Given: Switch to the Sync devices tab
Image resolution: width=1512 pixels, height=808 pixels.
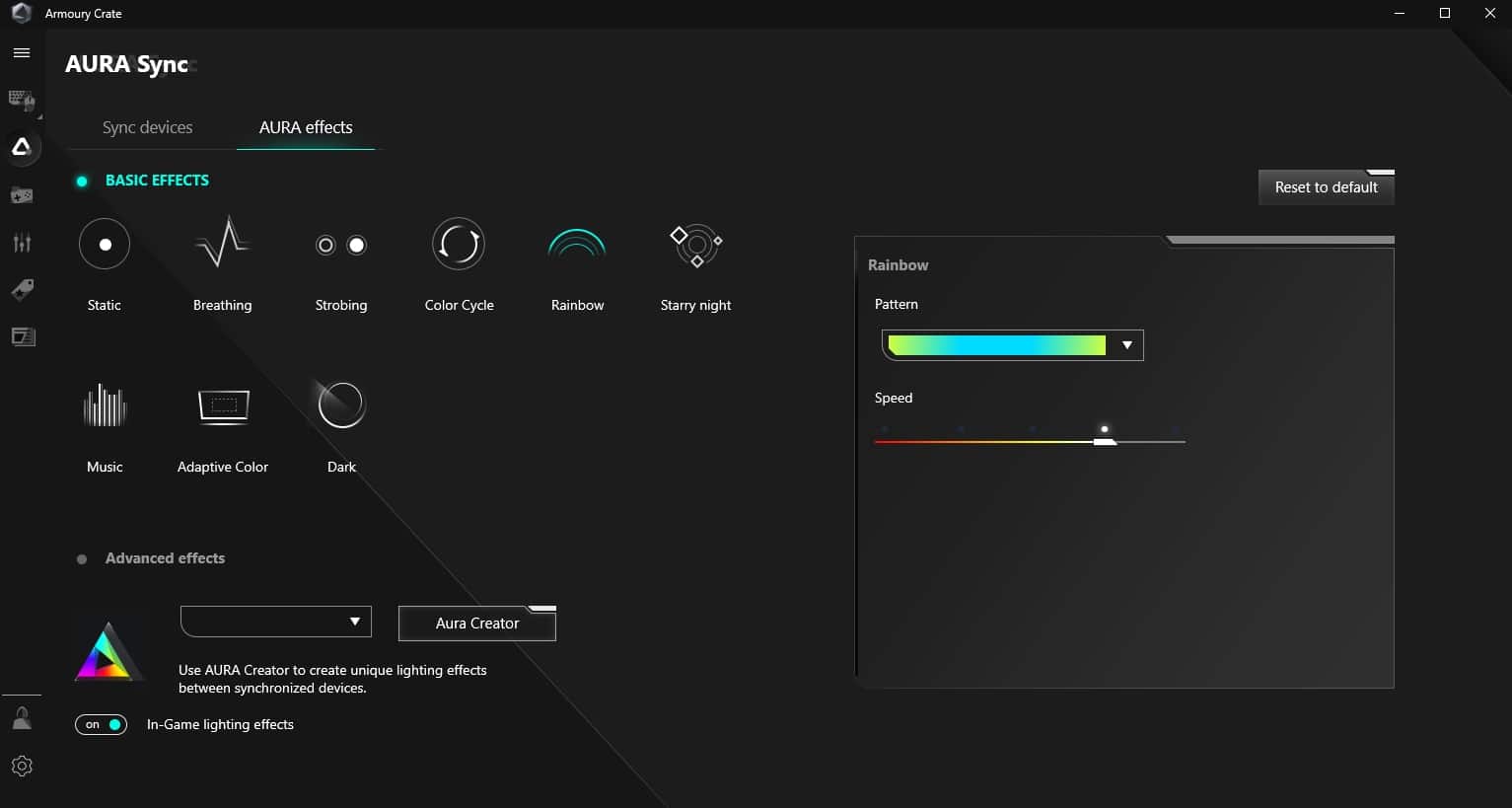Looking at the screenshot, I should 148,127.
